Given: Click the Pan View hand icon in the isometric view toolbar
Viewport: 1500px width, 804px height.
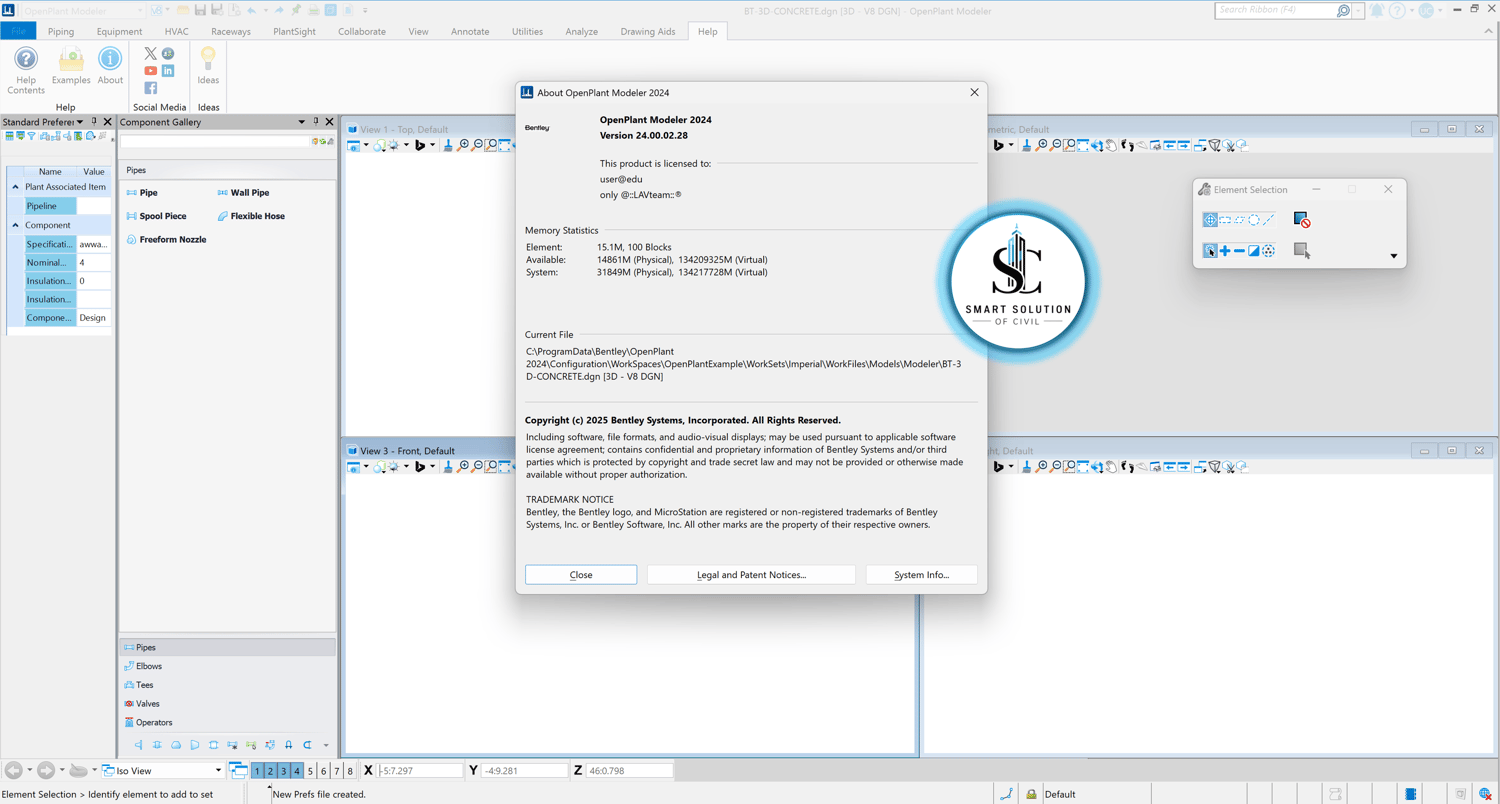Looking at the screenshot, I should 1112,145.
